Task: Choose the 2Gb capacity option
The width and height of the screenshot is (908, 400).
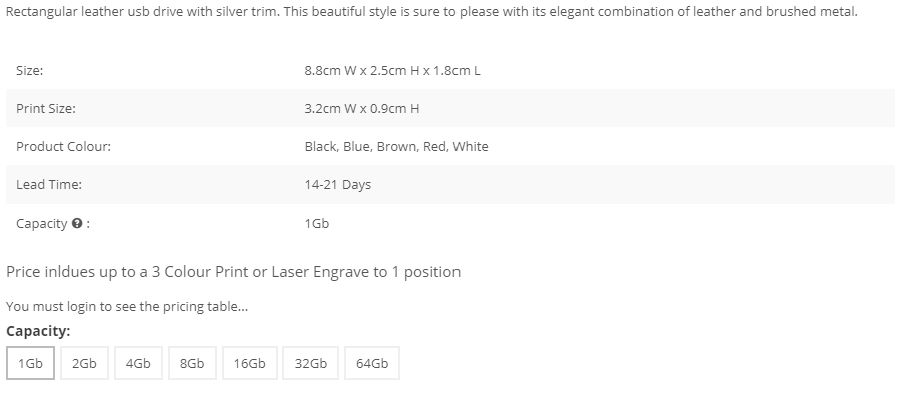Action: [x=84, y=363]
